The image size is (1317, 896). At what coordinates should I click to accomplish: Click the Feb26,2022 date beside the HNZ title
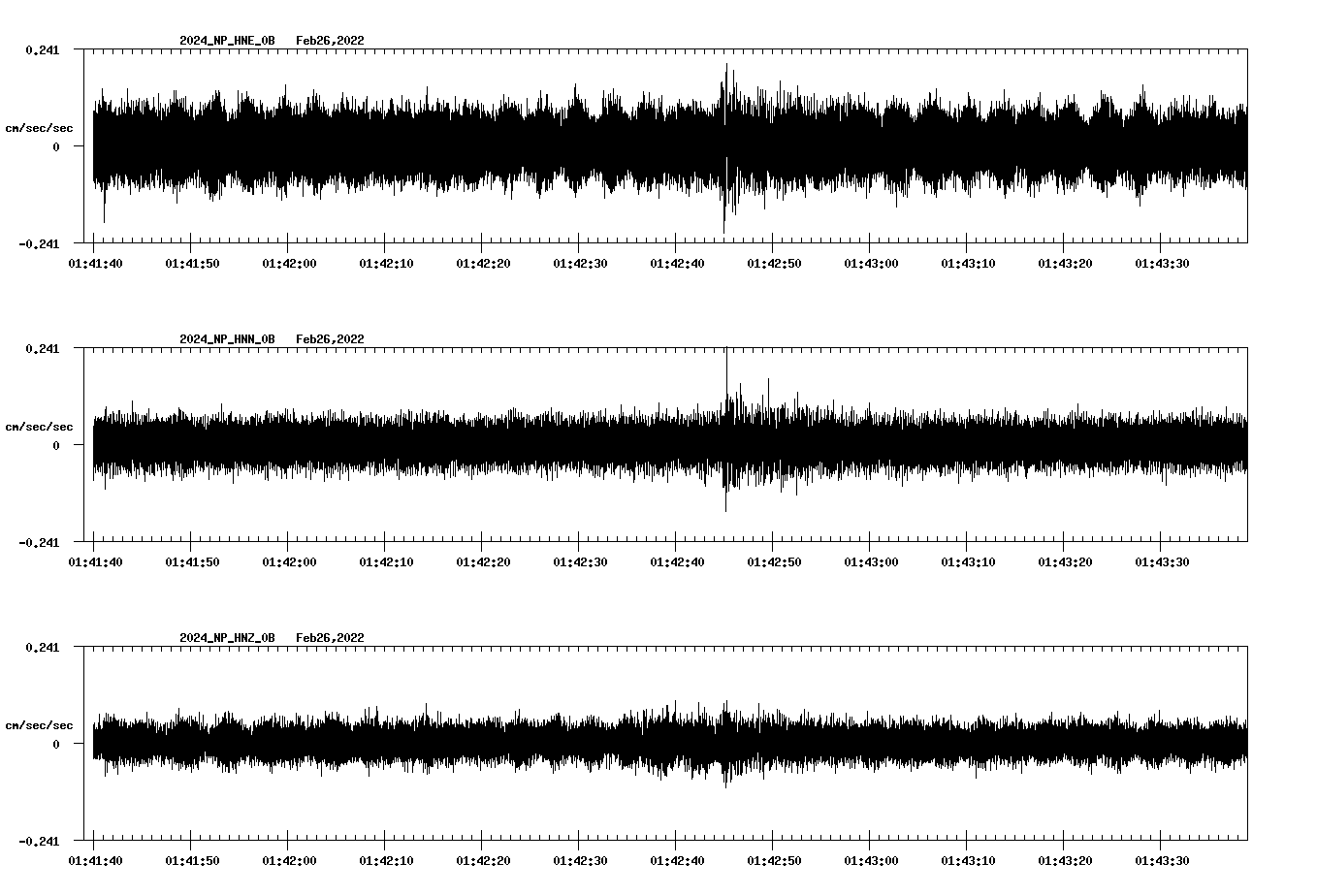[x=330, y=638]
